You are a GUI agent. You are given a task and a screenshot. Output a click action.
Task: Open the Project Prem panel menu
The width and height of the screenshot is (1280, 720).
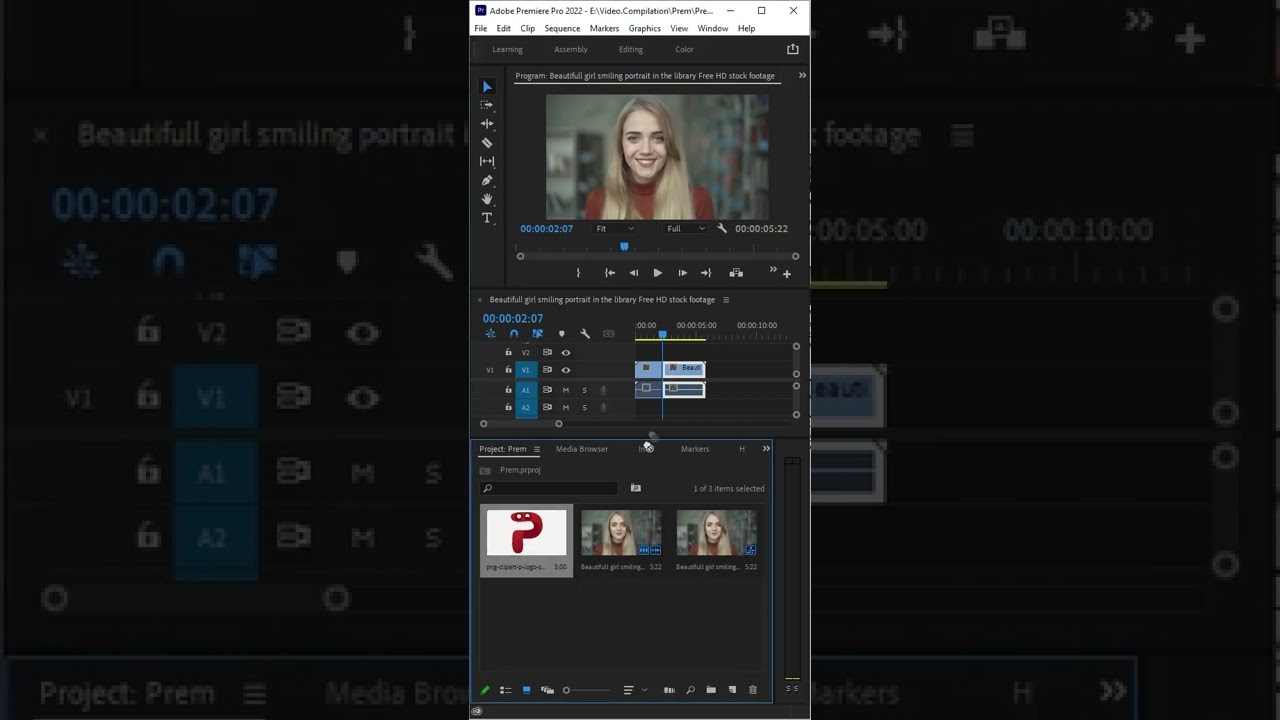point(537,449)
